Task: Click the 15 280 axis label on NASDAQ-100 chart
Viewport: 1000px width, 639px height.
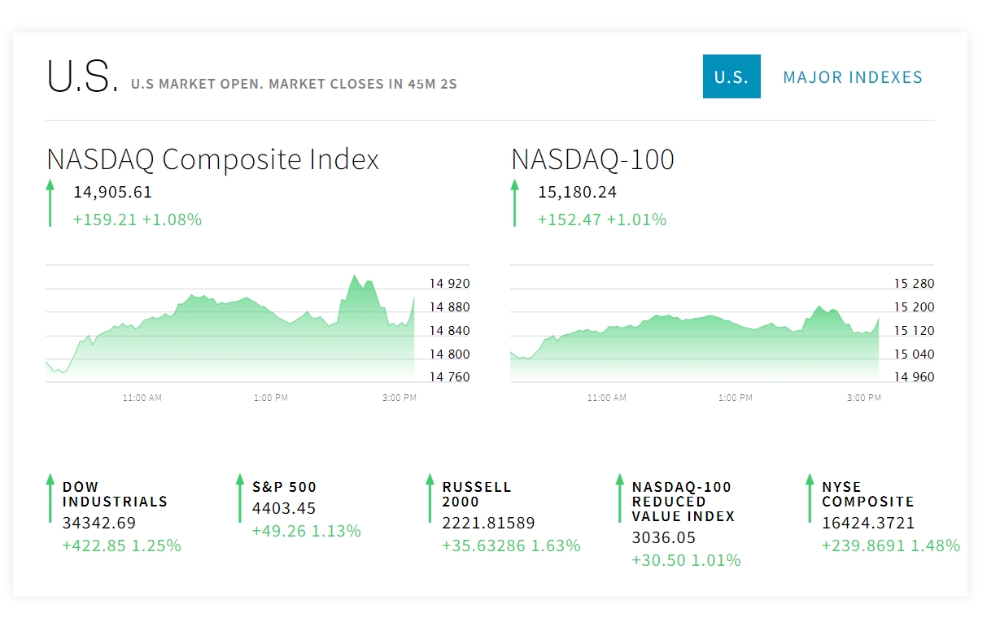Action: tap(914, 284)
